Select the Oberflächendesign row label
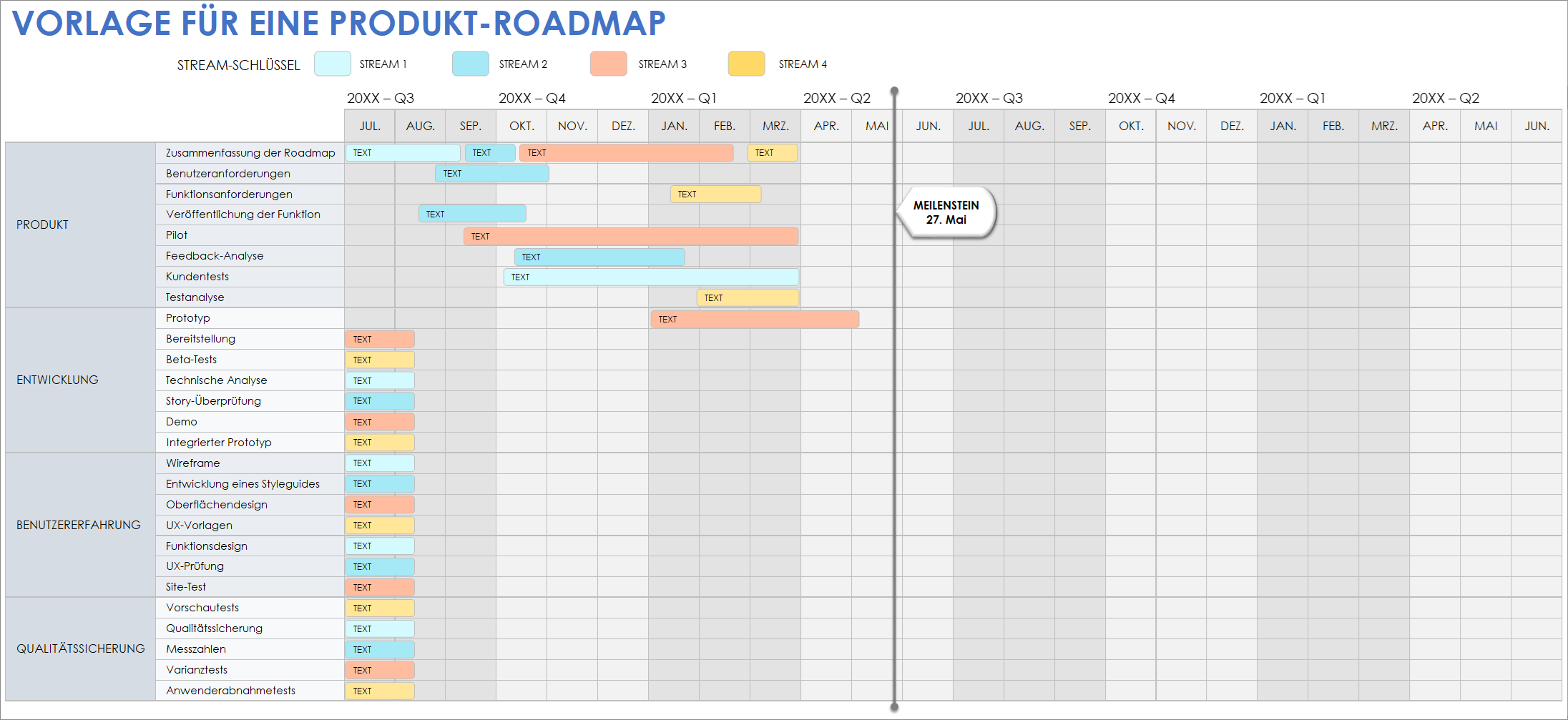Image resolution: width=1568 pixels, height=720 pixels. coord(217,505)
